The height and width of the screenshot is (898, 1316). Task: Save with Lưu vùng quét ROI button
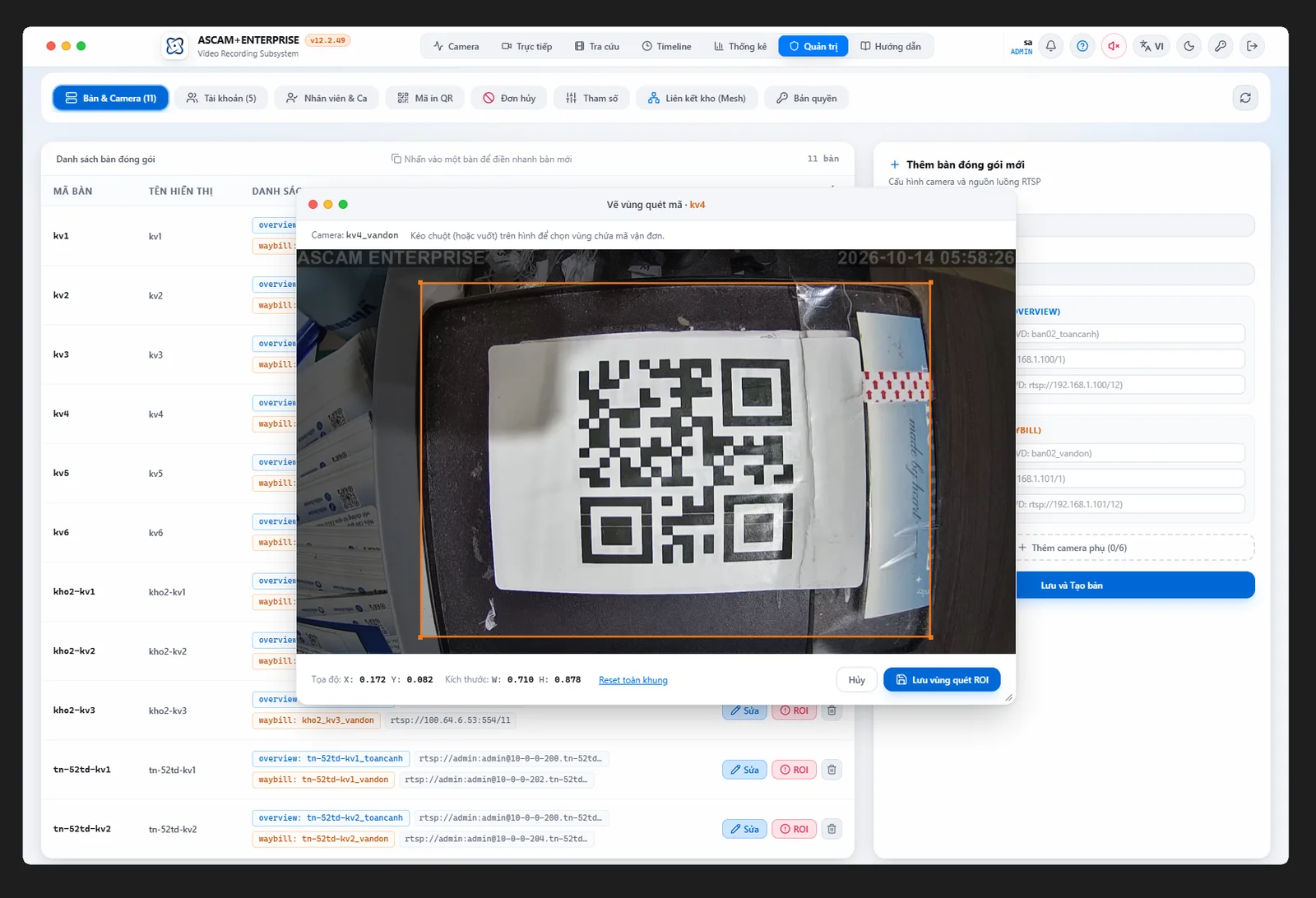click(x=942, y=680)
